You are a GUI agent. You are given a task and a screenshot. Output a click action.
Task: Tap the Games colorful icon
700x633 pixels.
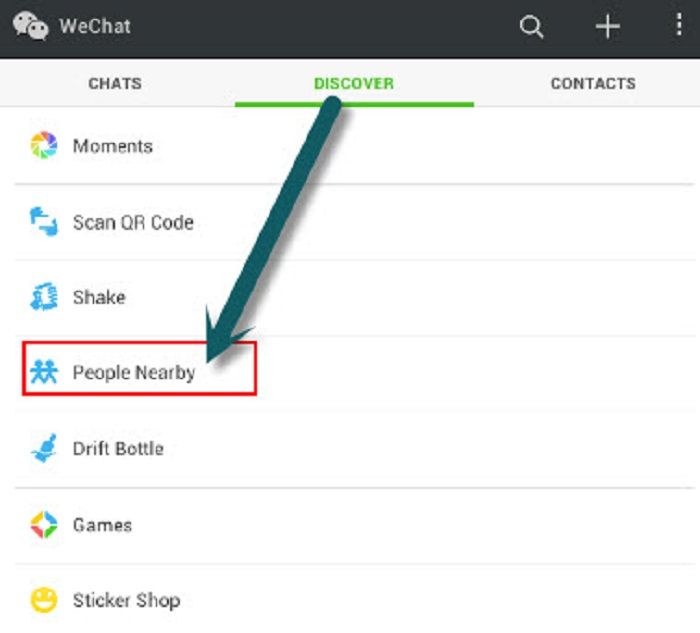[x=44, y=525]
